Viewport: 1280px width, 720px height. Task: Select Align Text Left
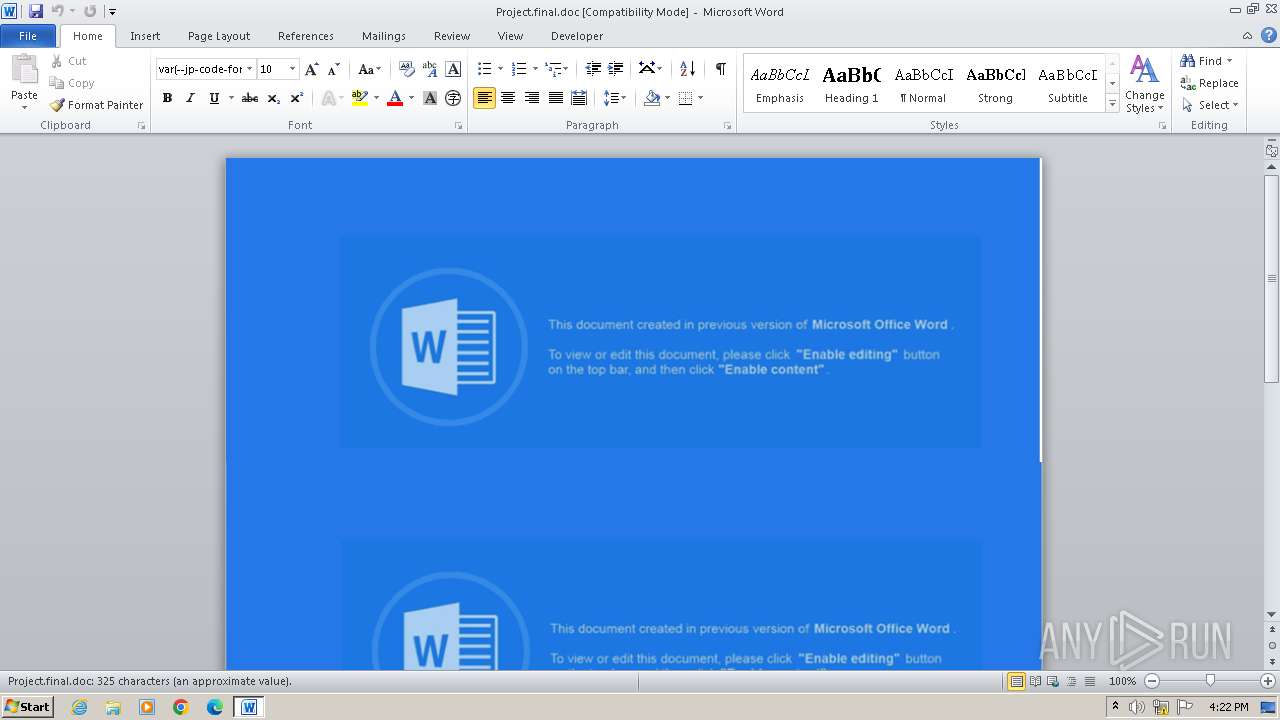(484, 98)
